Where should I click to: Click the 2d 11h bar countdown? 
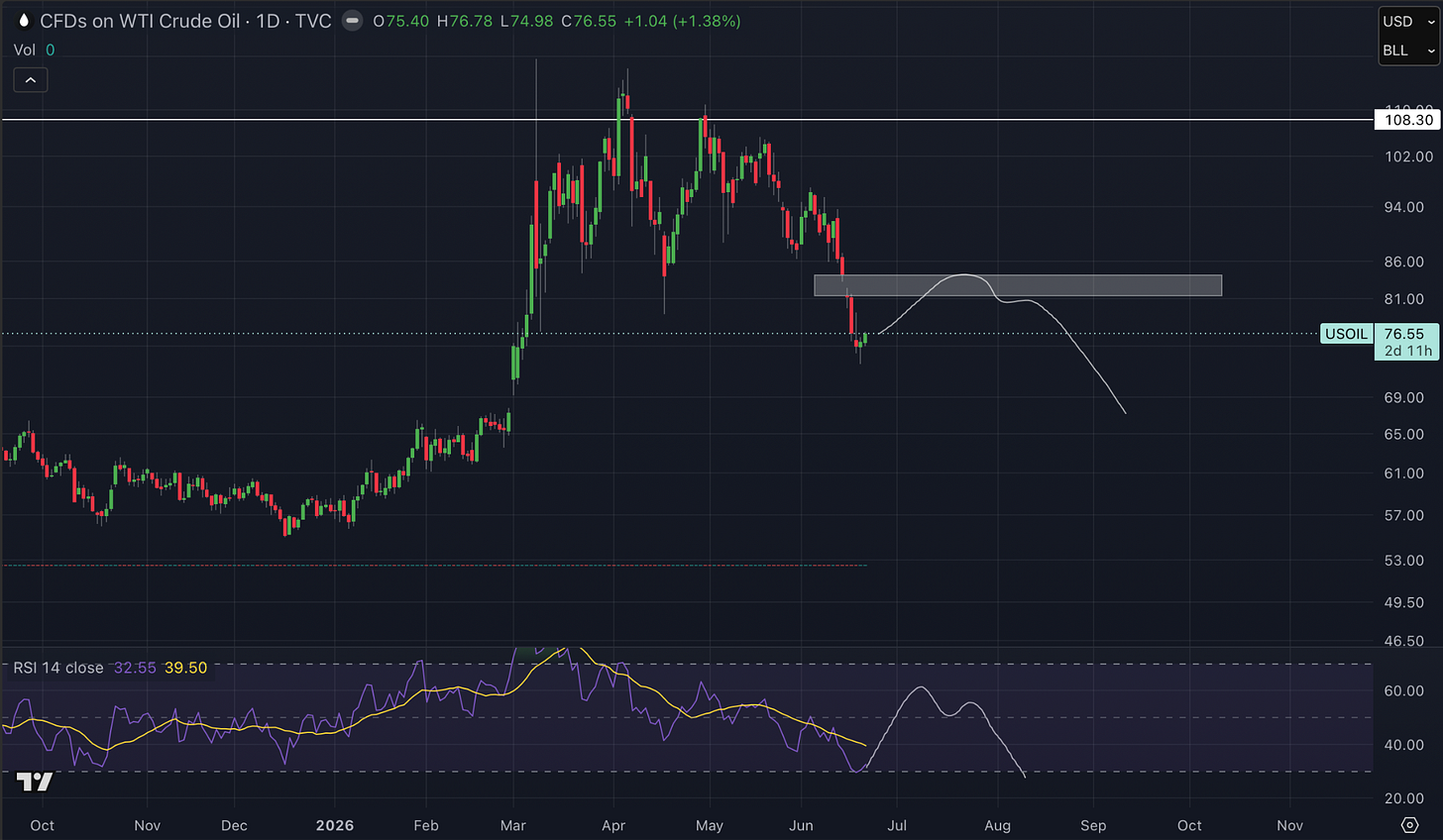coord(1407,351)
